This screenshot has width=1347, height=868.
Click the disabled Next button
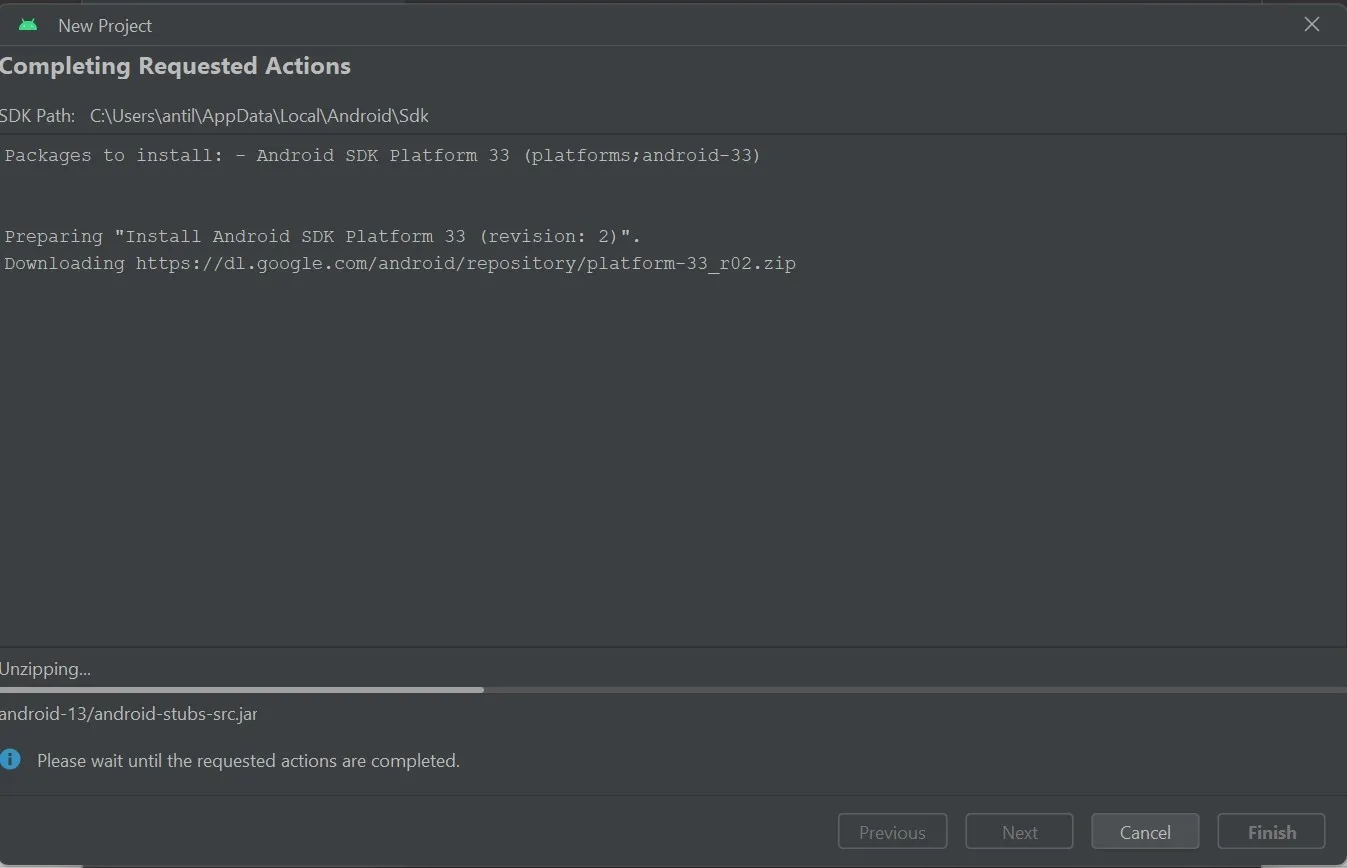pos(1019,832)
